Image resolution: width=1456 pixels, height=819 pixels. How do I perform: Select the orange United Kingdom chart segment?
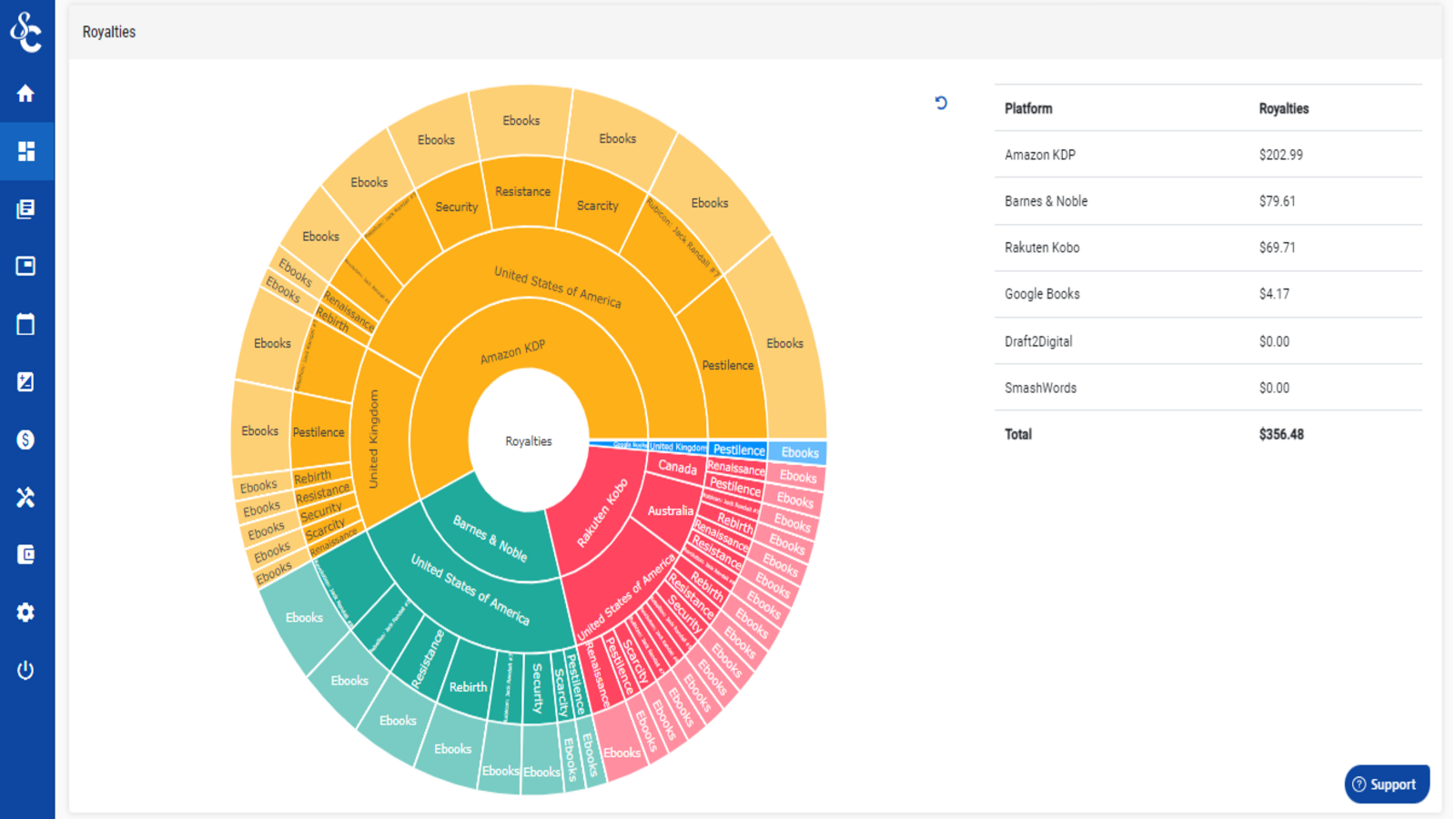click(374, 439)
